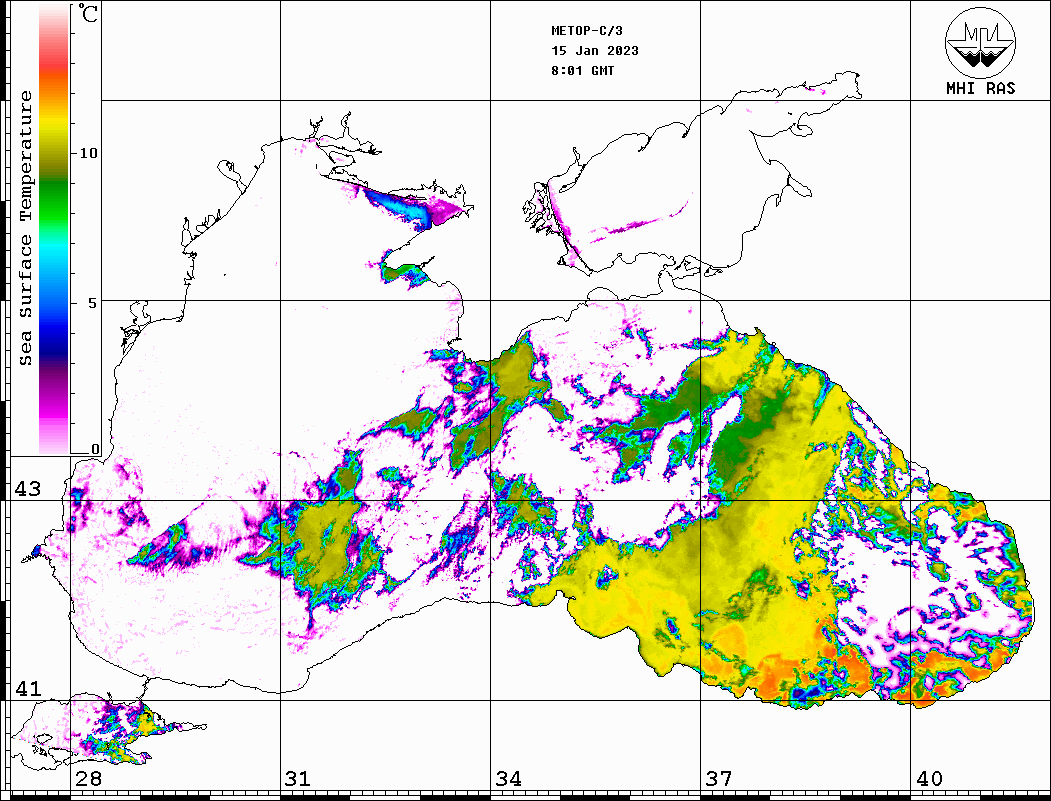
Task: Click the "MHI RAS" label text
Action: click(980, 88)
